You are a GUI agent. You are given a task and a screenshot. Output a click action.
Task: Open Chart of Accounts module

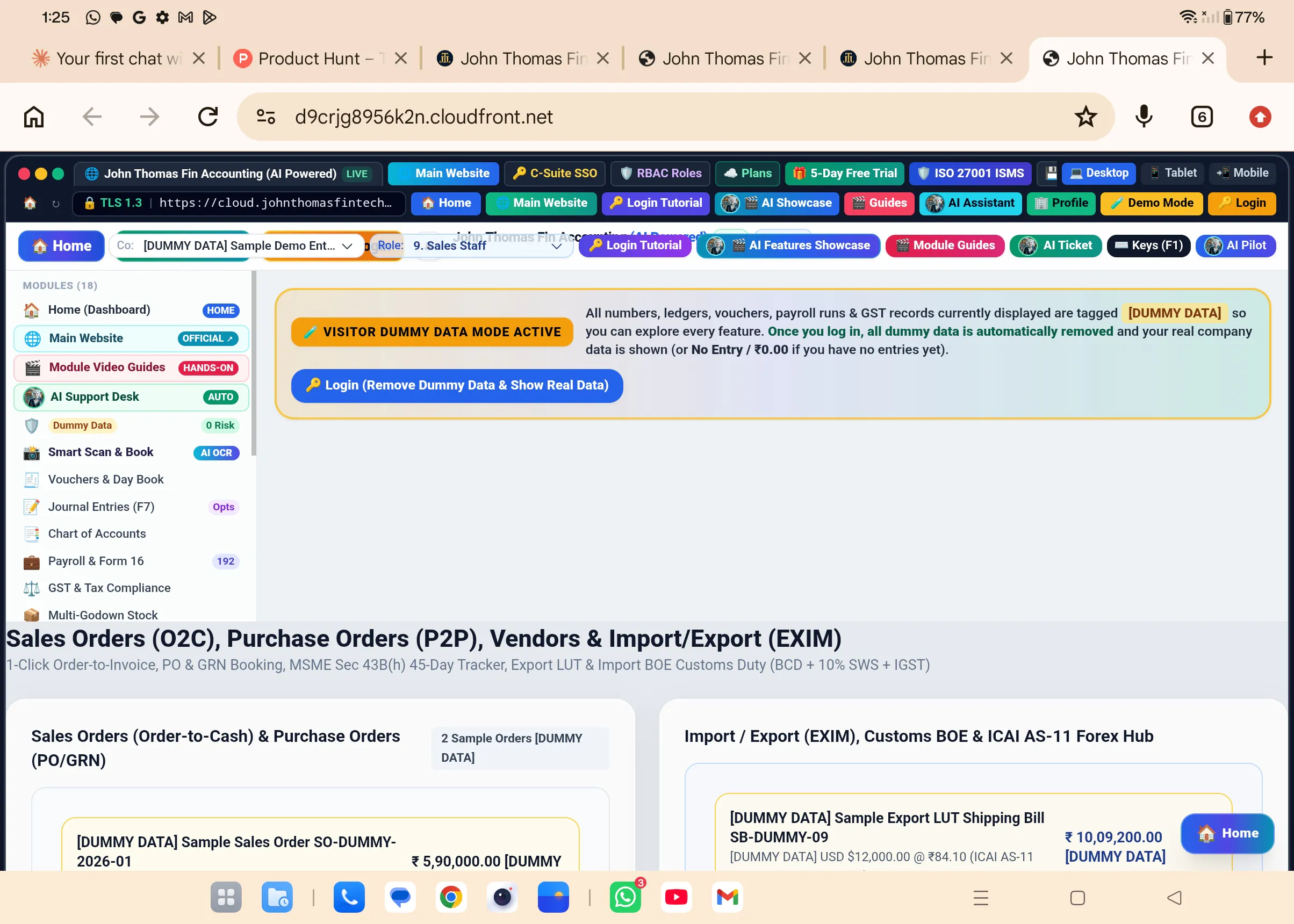(x=132, y=533)
